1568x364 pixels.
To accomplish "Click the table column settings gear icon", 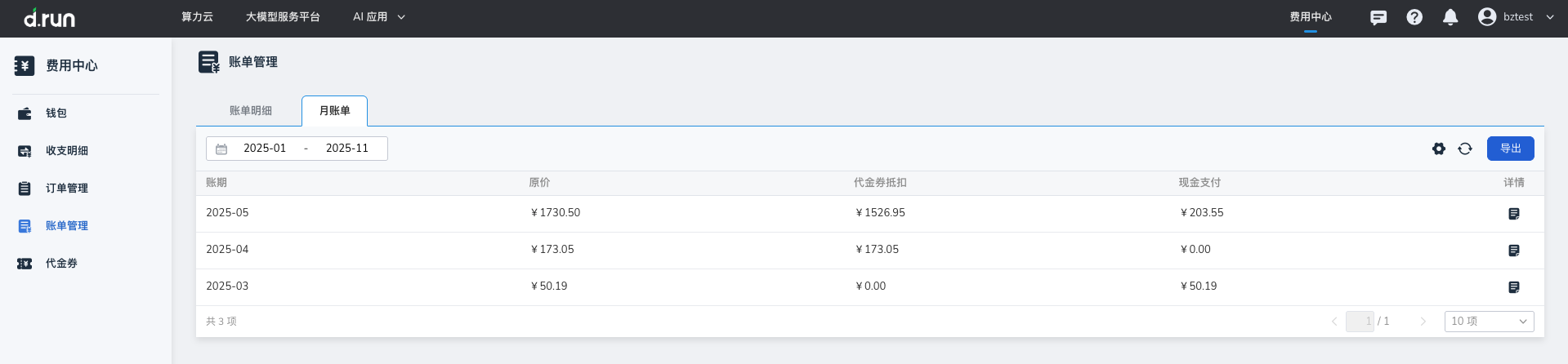I will tap(1439, 149).
